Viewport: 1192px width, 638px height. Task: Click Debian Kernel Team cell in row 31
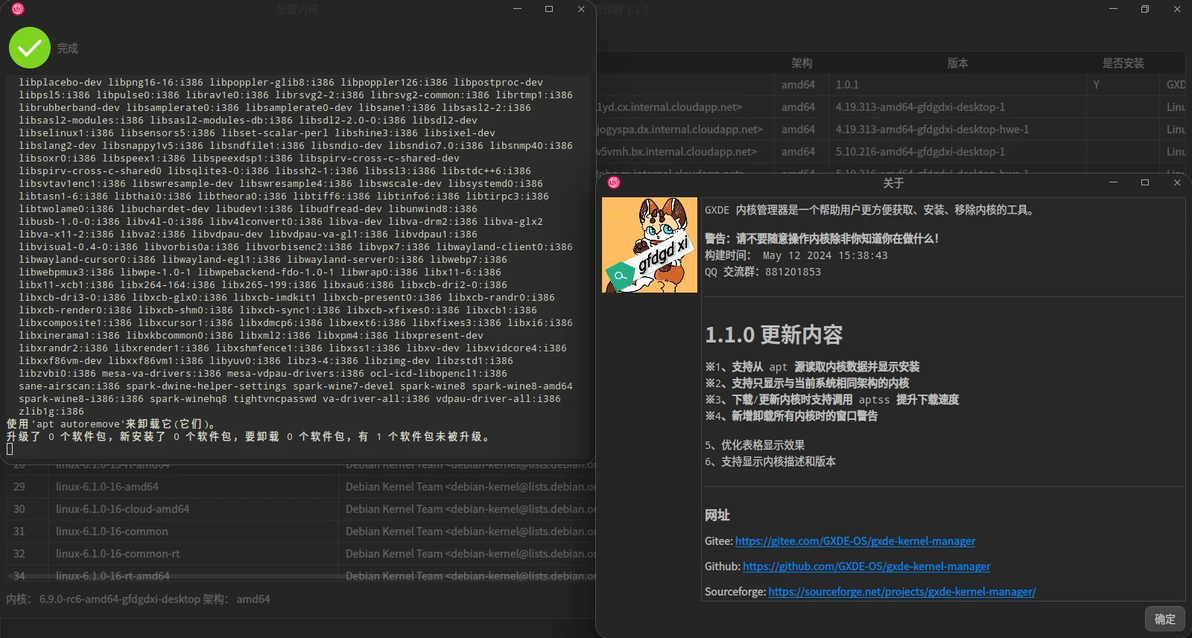(468, 531)
